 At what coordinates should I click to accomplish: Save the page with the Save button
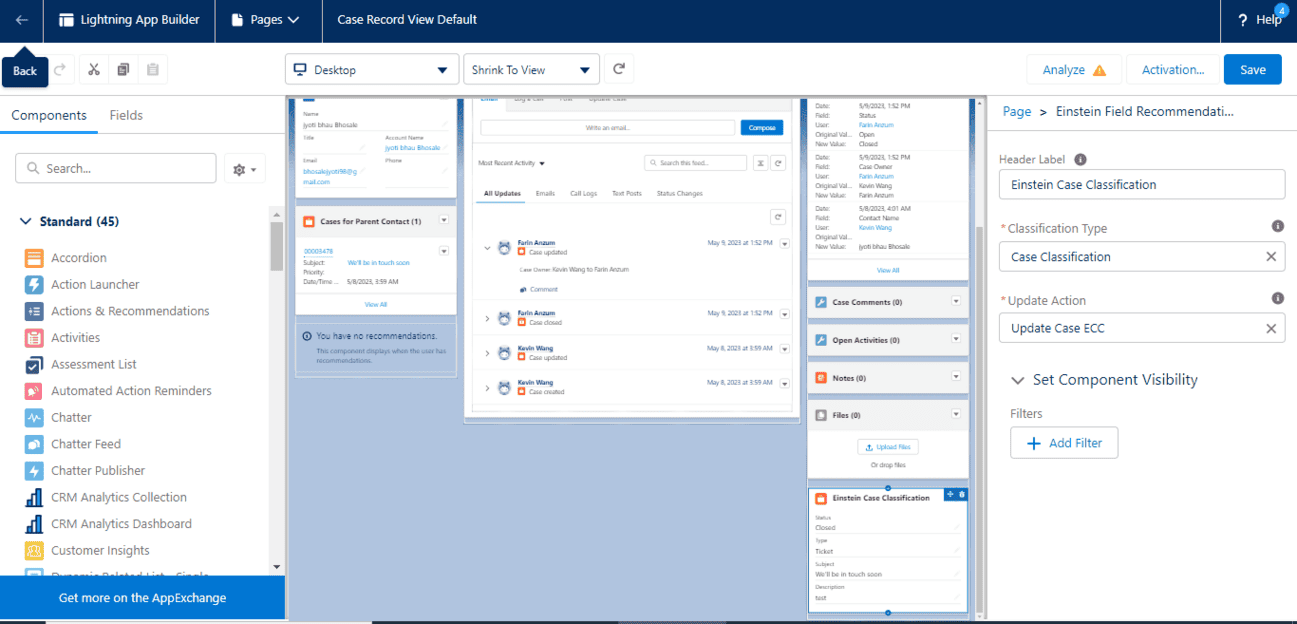point(1252,69)
